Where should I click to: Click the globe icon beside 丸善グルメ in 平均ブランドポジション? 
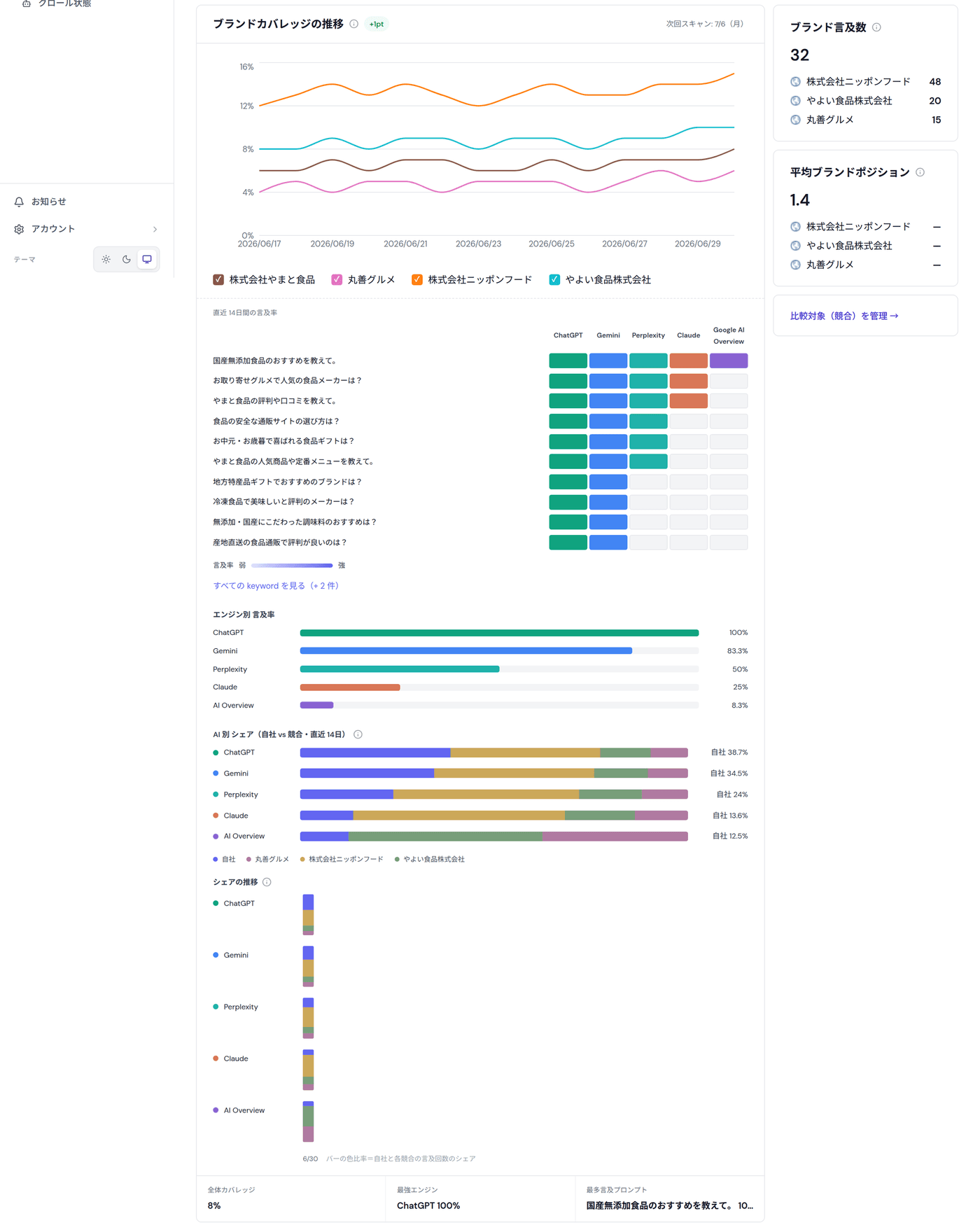[x=795, y=265]
